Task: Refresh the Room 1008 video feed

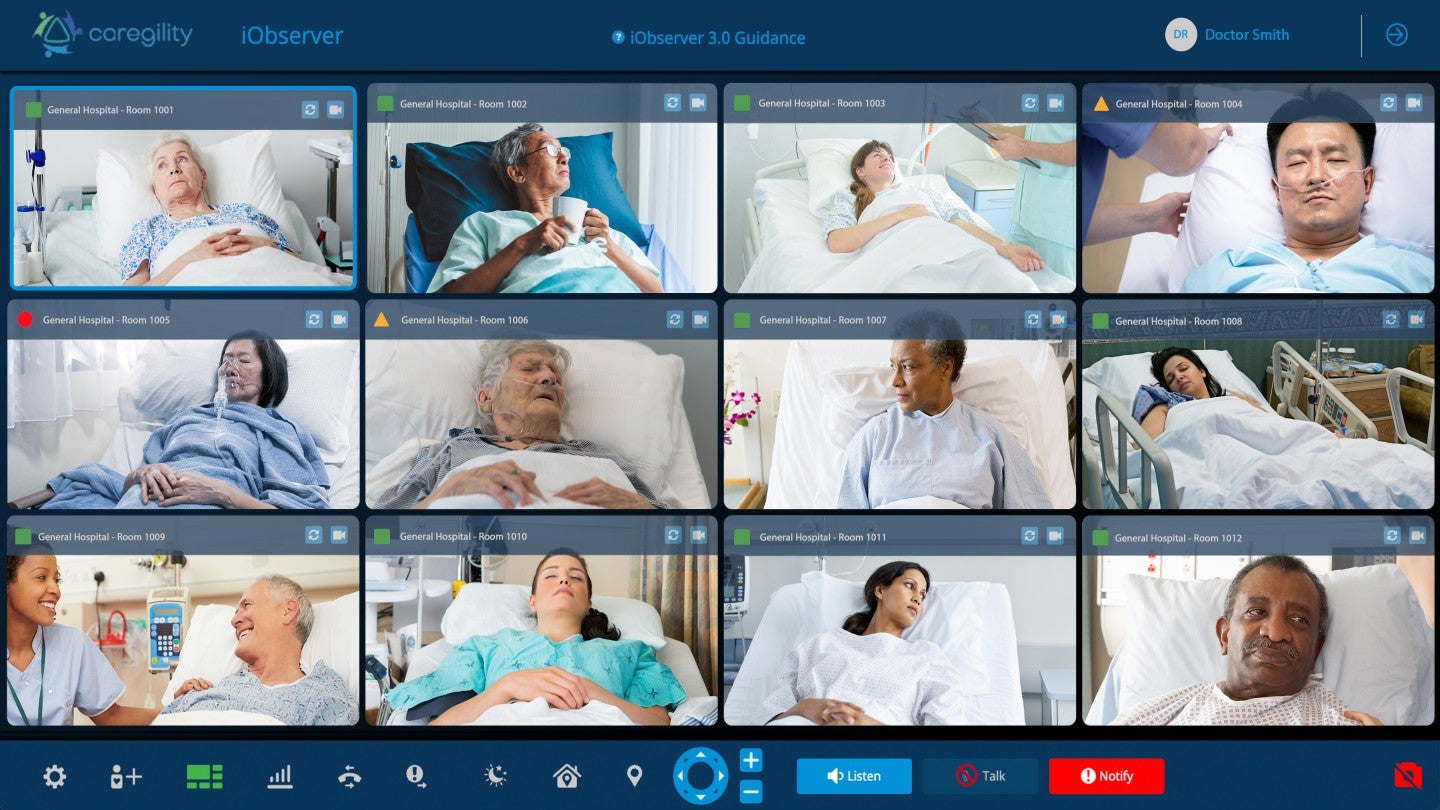Action: [1391, 319]
